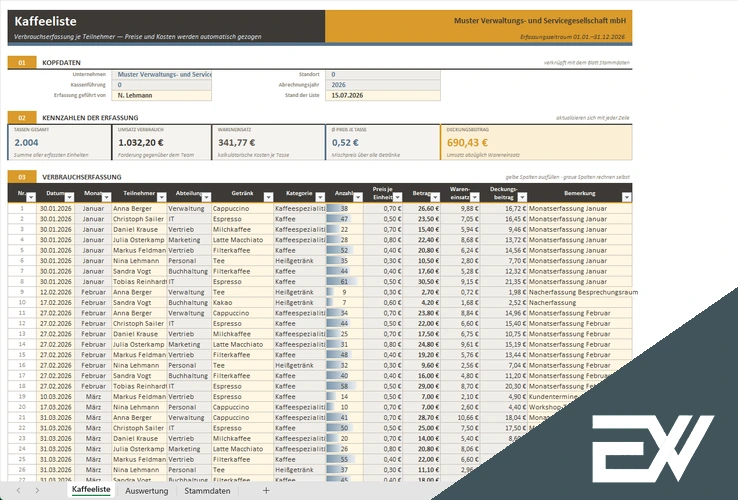
Task: Select the Deckungsbeitrag cell 1,98 €
Action: 504,292
